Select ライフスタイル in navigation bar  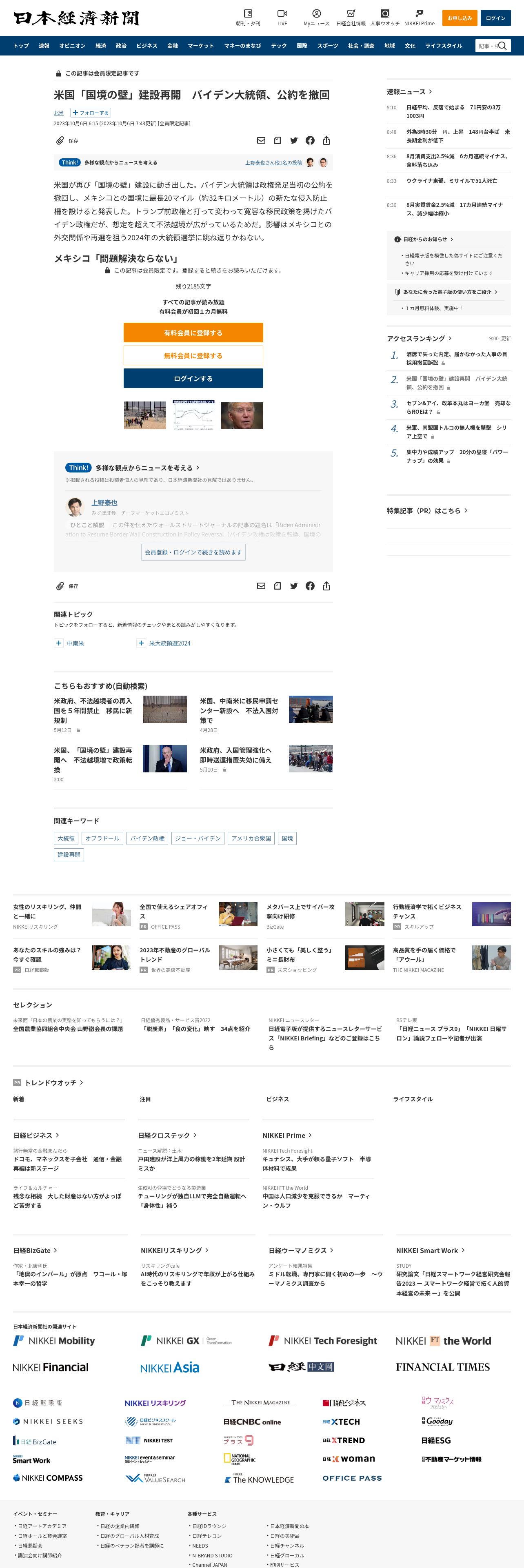click(444, 46)
